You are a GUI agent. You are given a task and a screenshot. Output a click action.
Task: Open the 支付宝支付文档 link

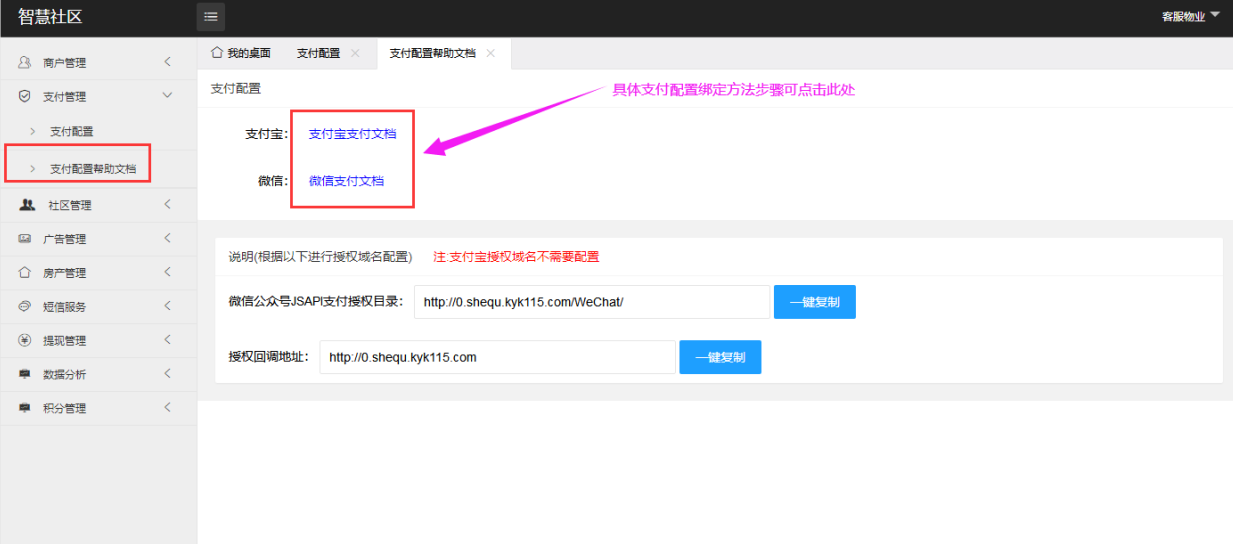352,134
